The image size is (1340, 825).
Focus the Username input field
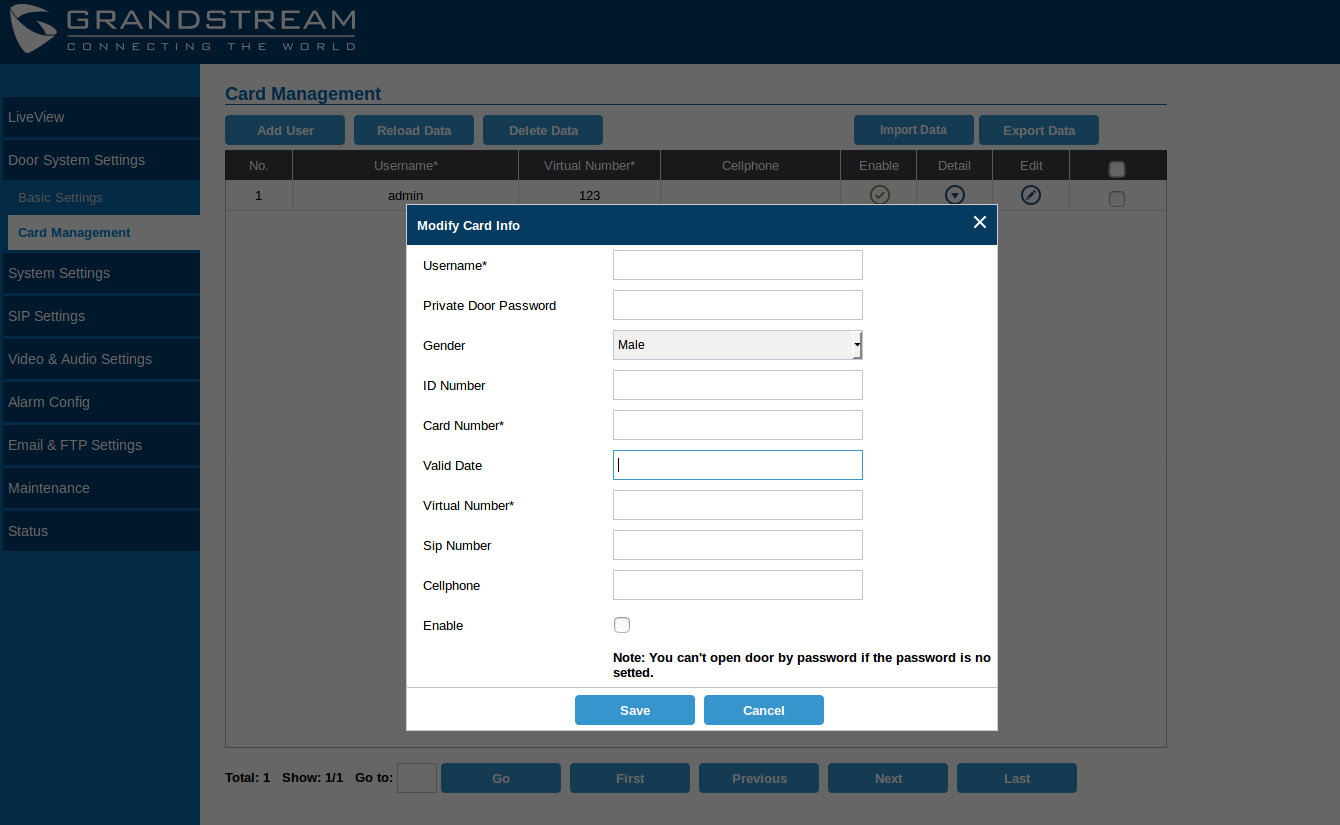pyautogui.click(x=738, y=265)
